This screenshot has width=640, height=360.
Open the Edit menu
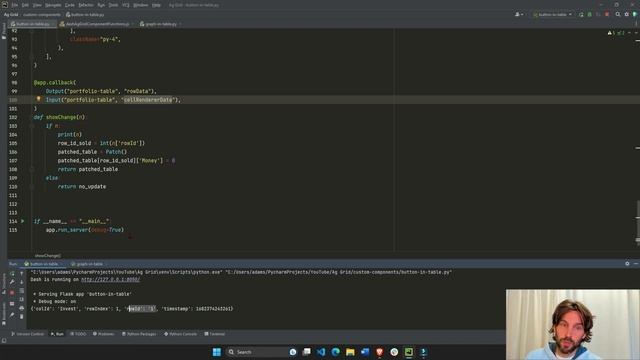[x=25, y=5]
